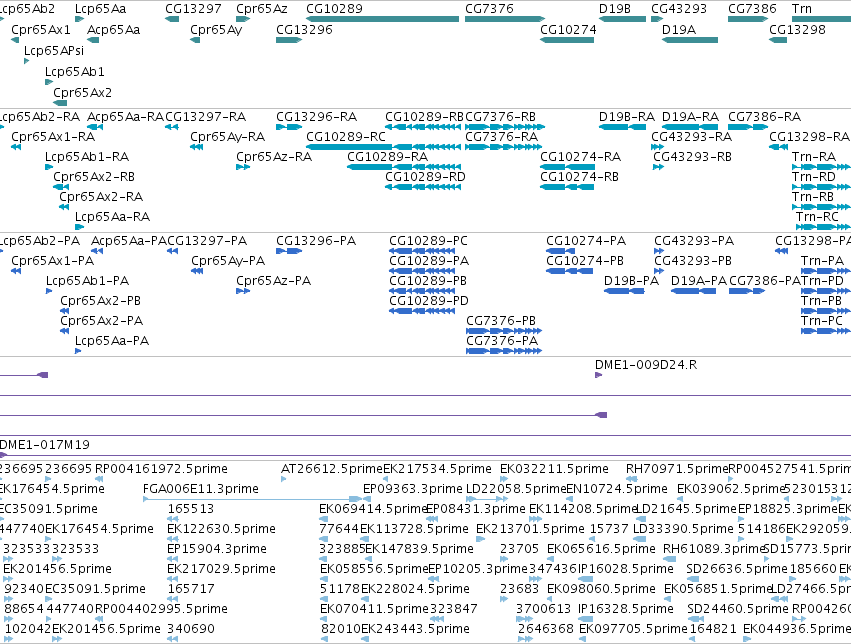Select transcript label D19B-RA
The height and width of the screenshot is (644, 851).
(x=627, y=117)
